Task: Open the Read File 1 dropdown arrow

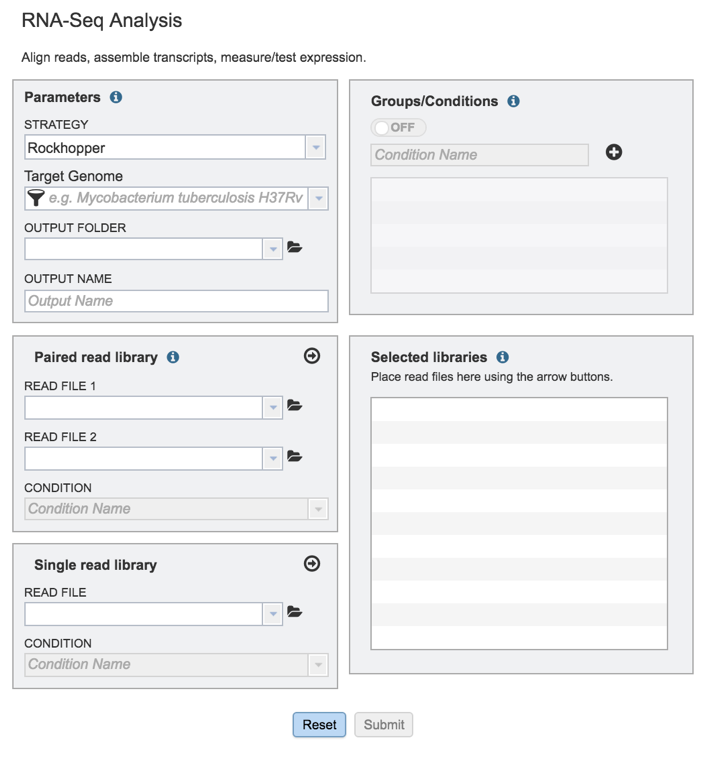Action: point(273,407)
